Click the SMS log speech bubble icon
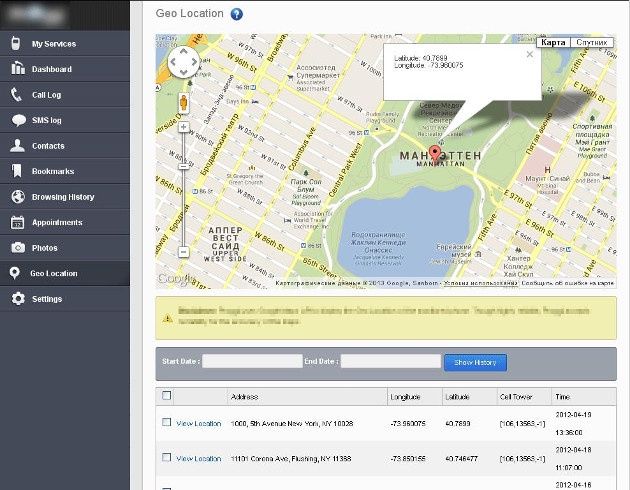This screenshot has width=630, height=490. click(18, 120)
